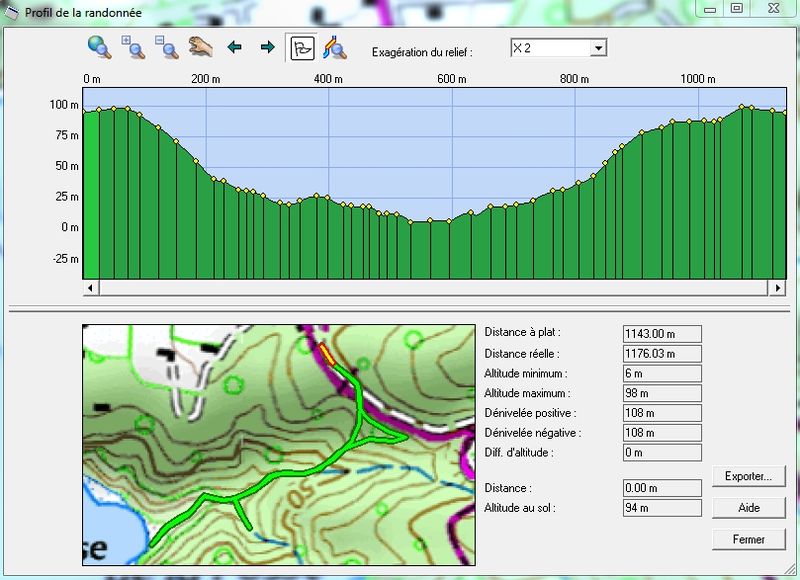Click the track zoom magnifier icon
This screenshot has height=580, width=800.
coord(335,47)
